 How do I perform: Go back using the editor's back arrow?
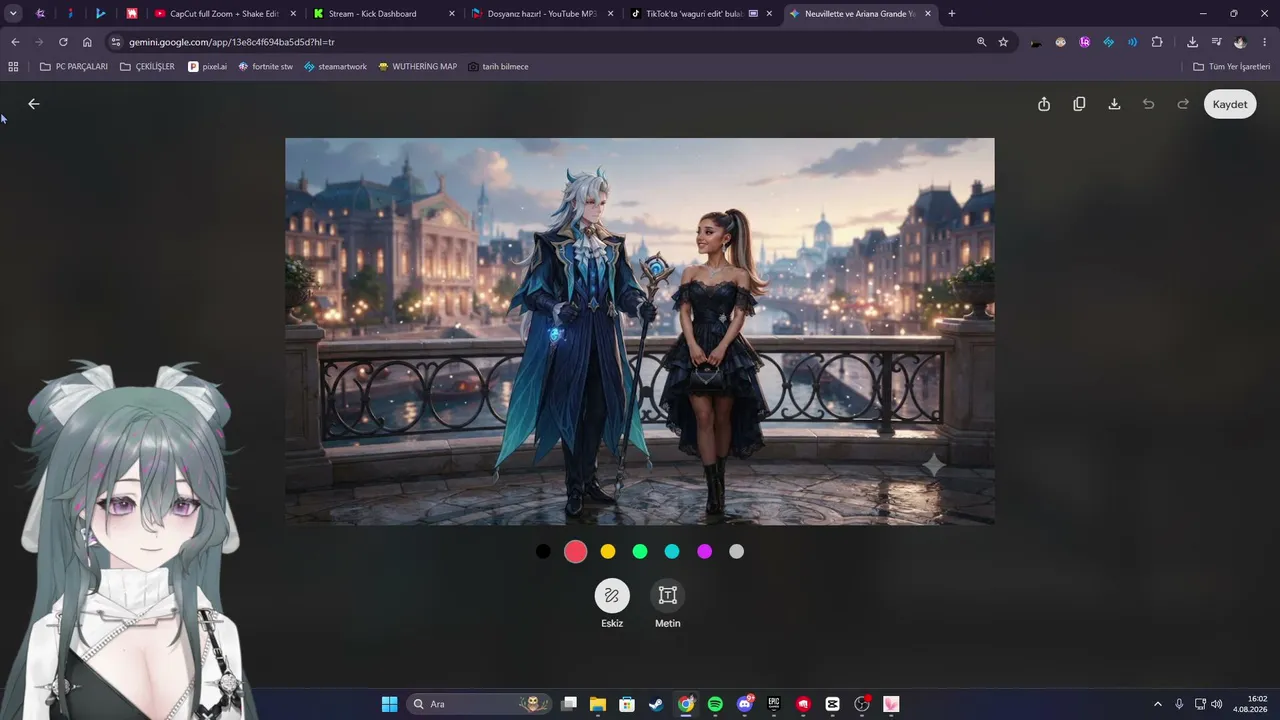point(33,104)
